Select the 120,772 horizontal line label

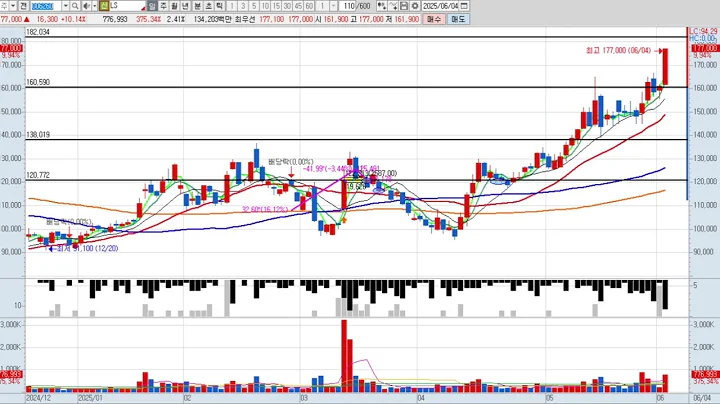click(38, 175)
